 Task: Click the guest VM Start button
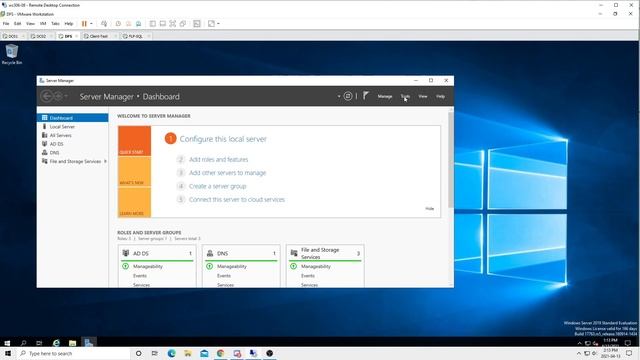[7, 343]
